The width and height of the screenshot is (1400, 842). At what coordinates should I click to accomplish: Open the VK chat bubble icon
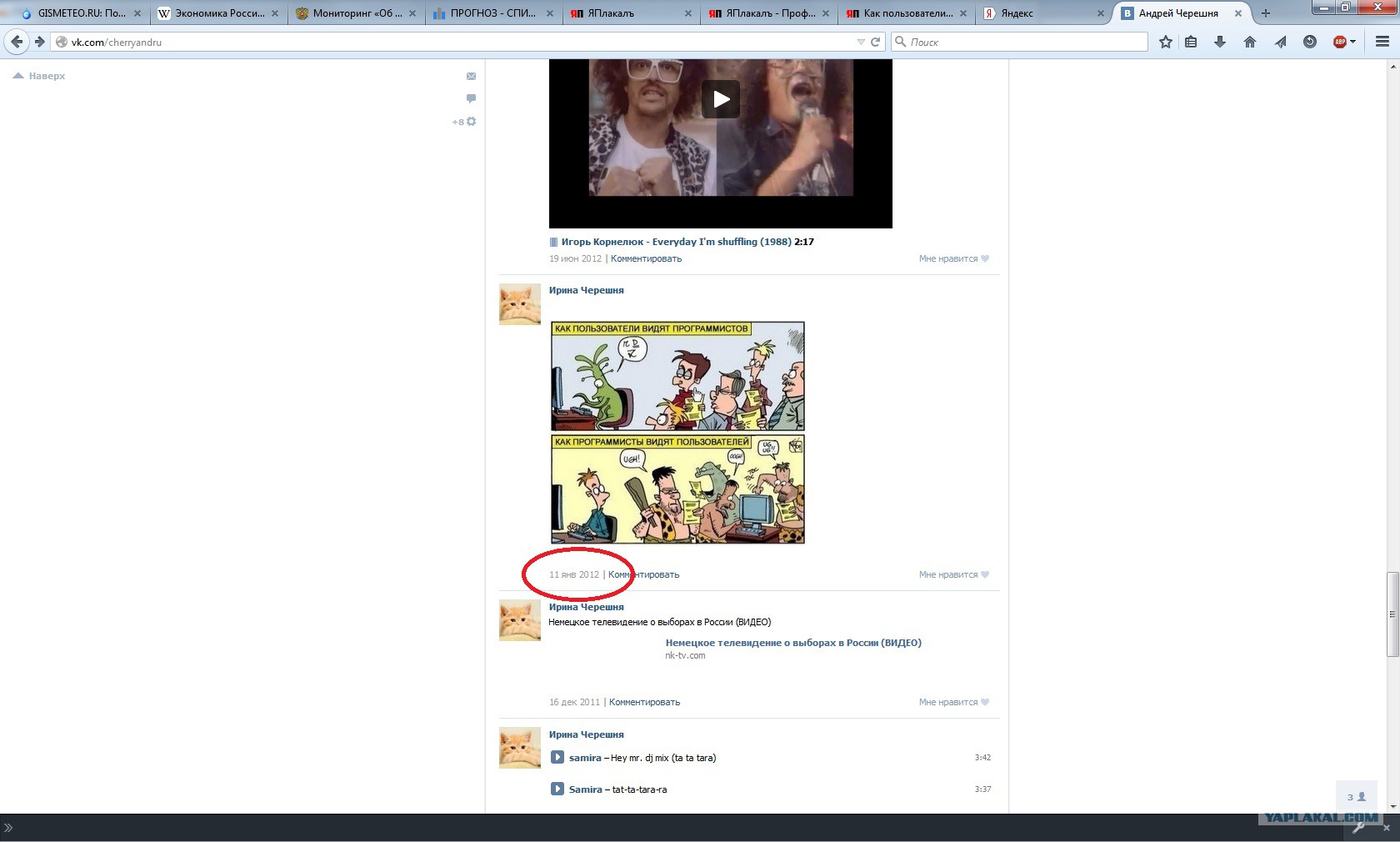(471, 98)
